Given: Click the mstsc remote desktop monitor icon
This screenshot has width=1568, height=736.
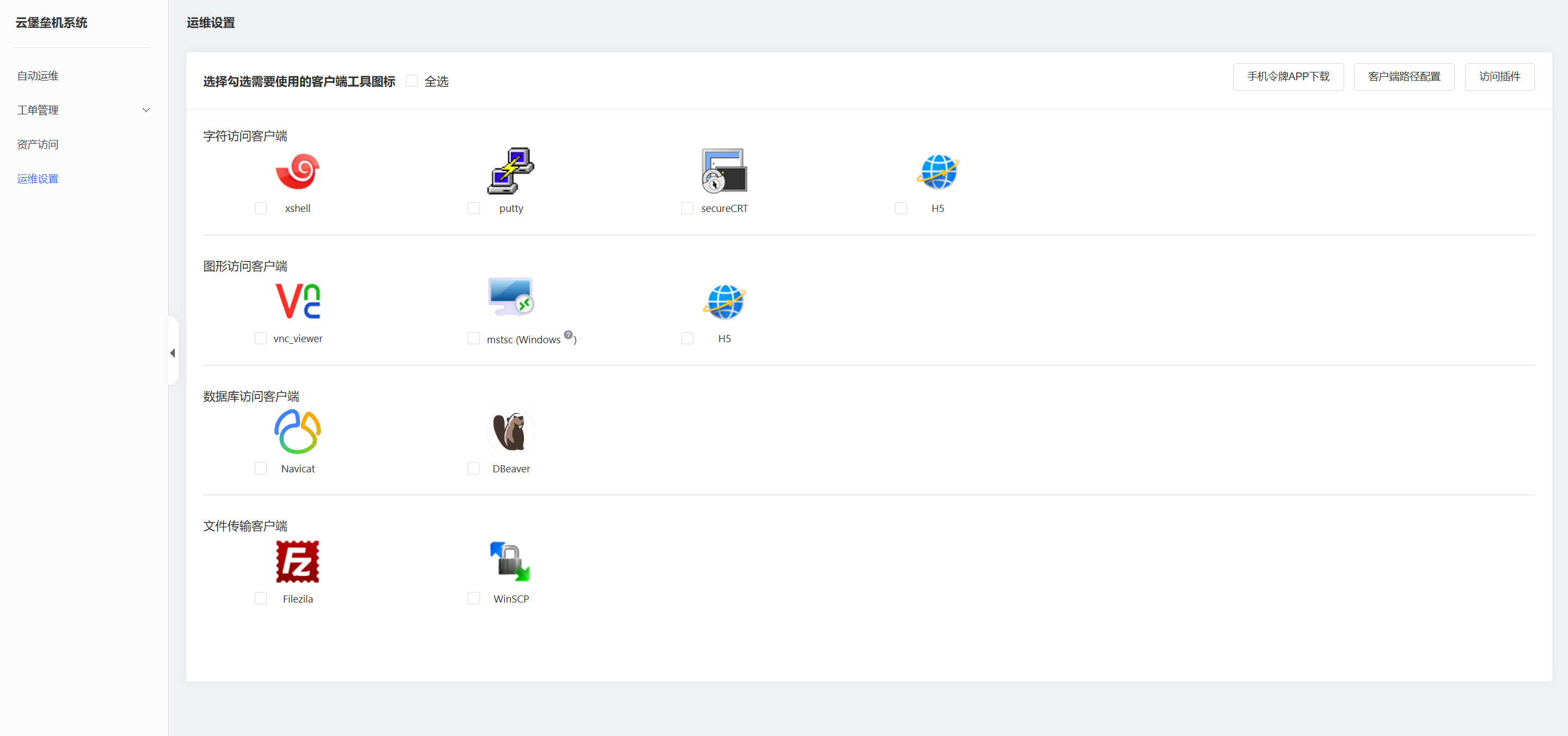Looking at the screenshot, I should [511, 297].
